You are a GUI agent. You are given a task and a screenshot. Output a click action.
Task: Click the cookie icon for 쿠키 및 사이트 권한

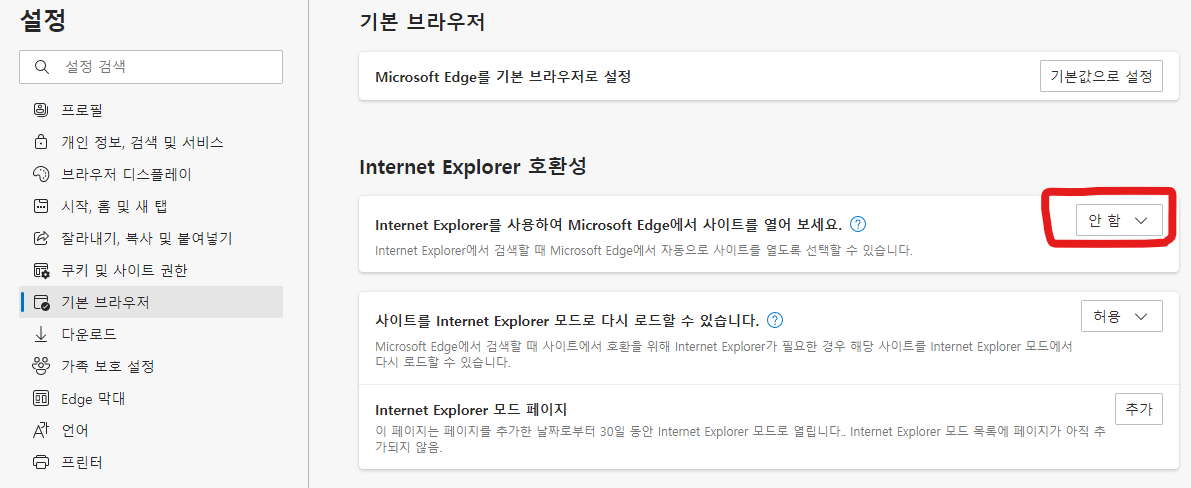coord(41,270)
